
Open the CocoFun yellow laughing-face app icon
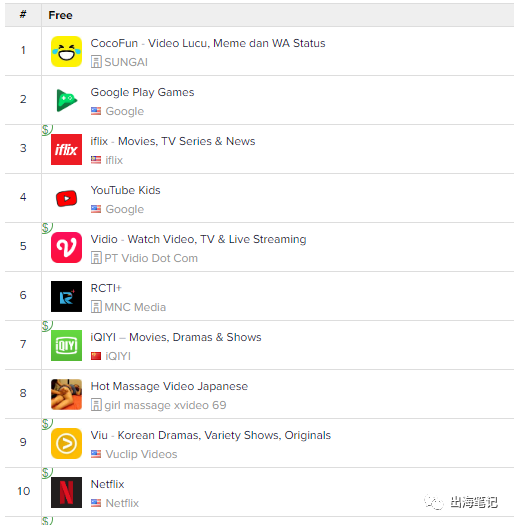tap(66, 51)
